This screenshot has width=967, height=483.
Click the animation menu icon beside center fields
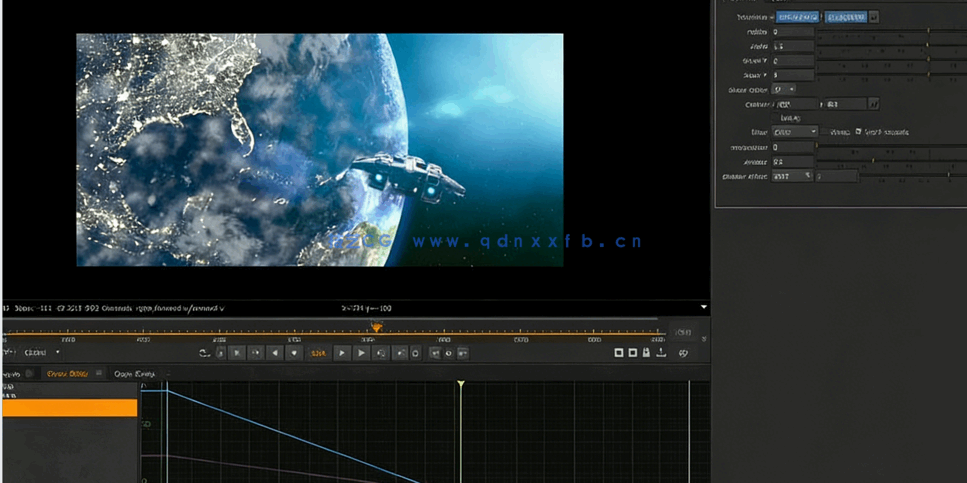[x=874, y=103]
